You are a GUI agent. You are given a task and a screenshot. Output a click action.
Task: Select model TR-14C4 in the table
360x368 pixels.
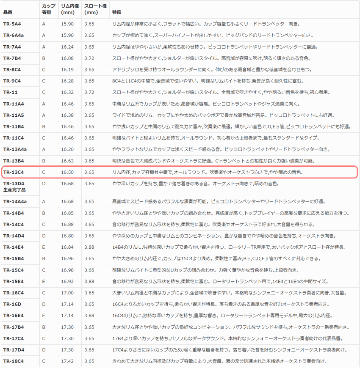click(x=13, y=224)
